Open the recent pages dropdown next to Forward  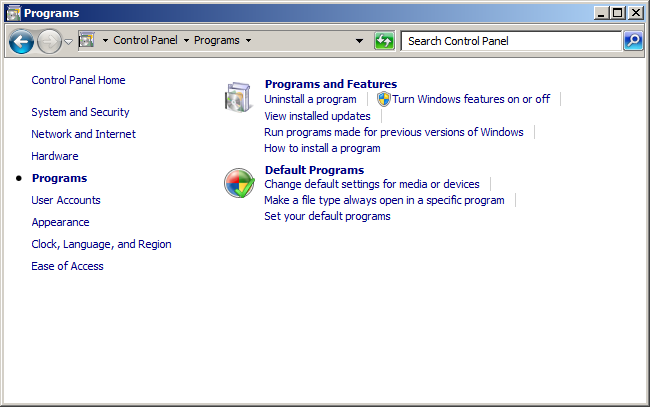tap(69, 41)
